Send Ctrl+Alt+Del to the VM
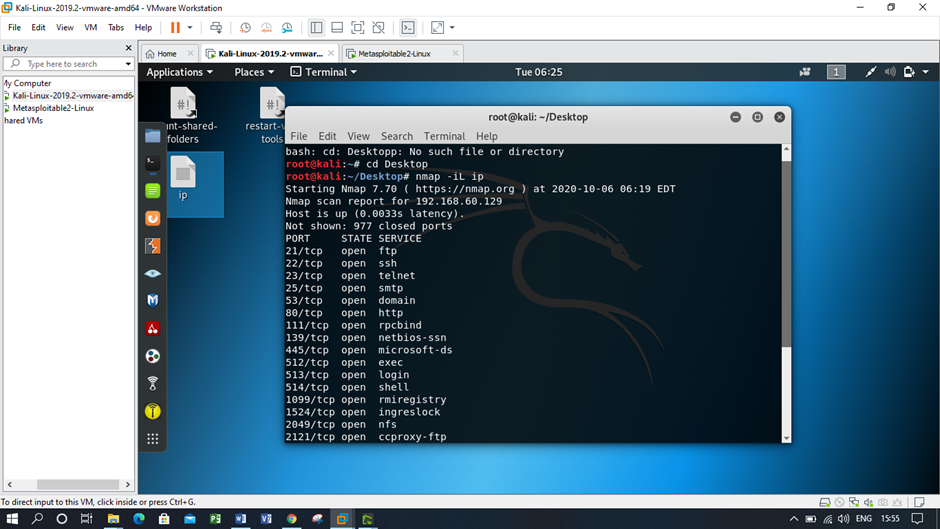Image resolution: width=940 pixels, height=529 pixels. pos(216,28)
